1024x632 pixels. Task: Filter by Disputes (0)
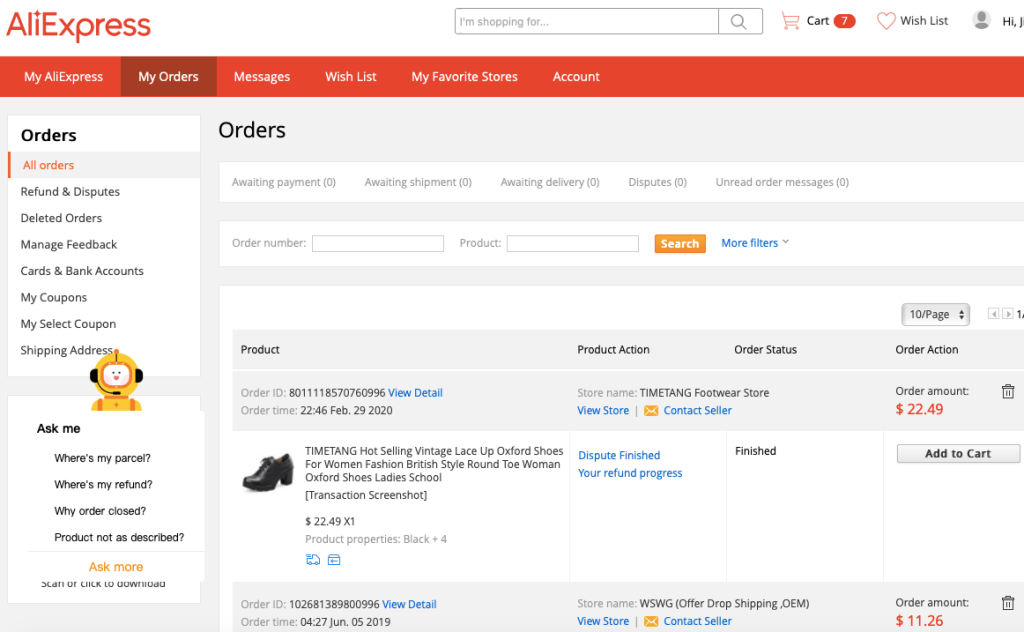coord(658,182)
